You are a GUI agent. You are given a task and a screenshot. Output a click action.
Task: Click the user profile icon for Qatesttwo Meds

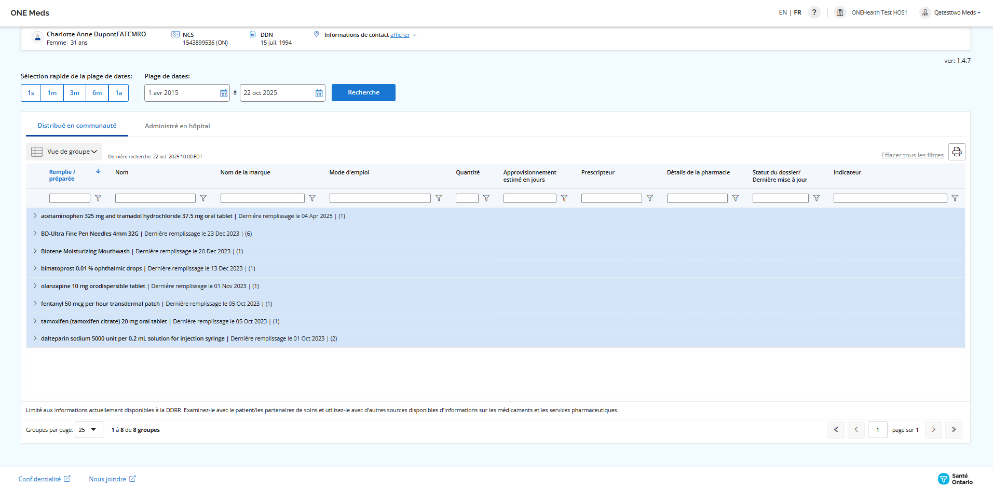pos(925,13)
